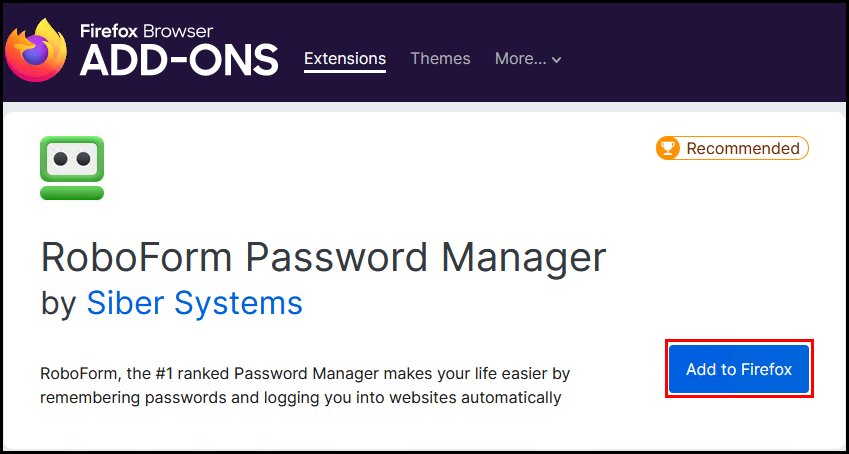Open the Themes tab
The height and width of the screenshot is (454, 849).
[440, 59]
